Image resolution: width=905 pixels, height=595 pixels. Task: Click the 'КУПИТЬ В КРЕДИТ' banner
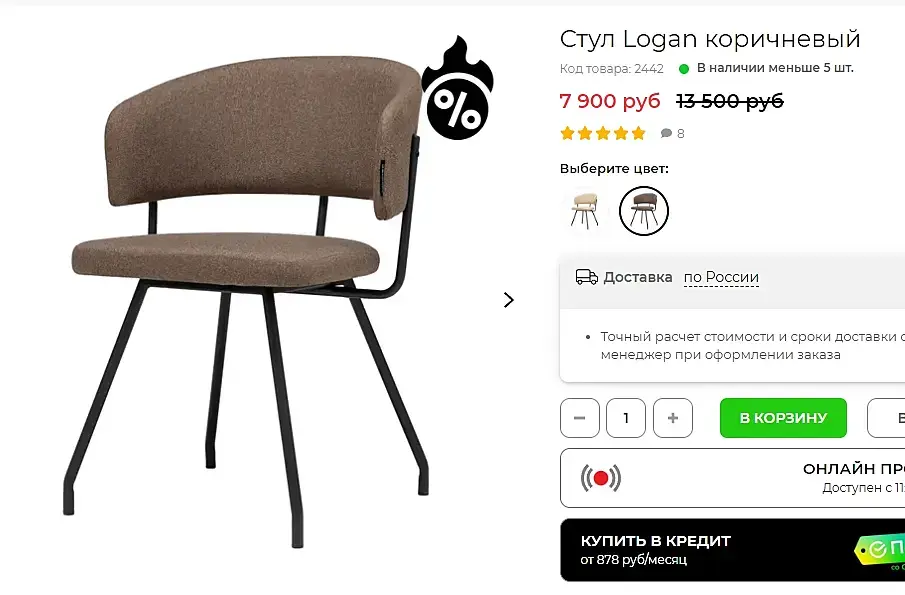pyautogui.click(x=732, y=550)
